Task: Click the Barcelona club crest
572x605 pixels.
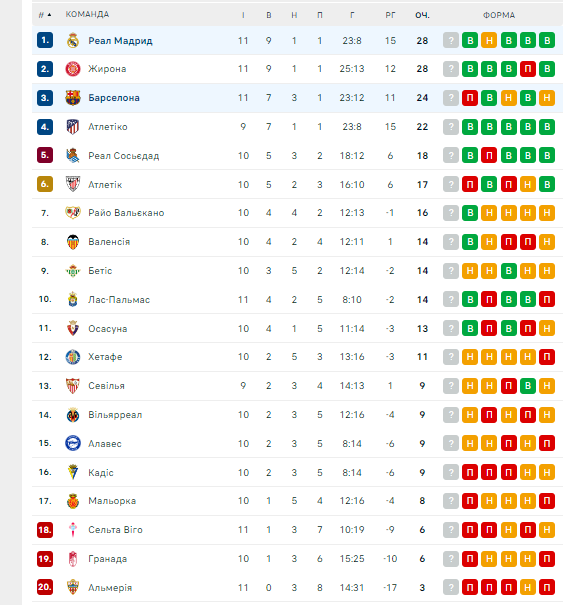Action: [73, 98]
